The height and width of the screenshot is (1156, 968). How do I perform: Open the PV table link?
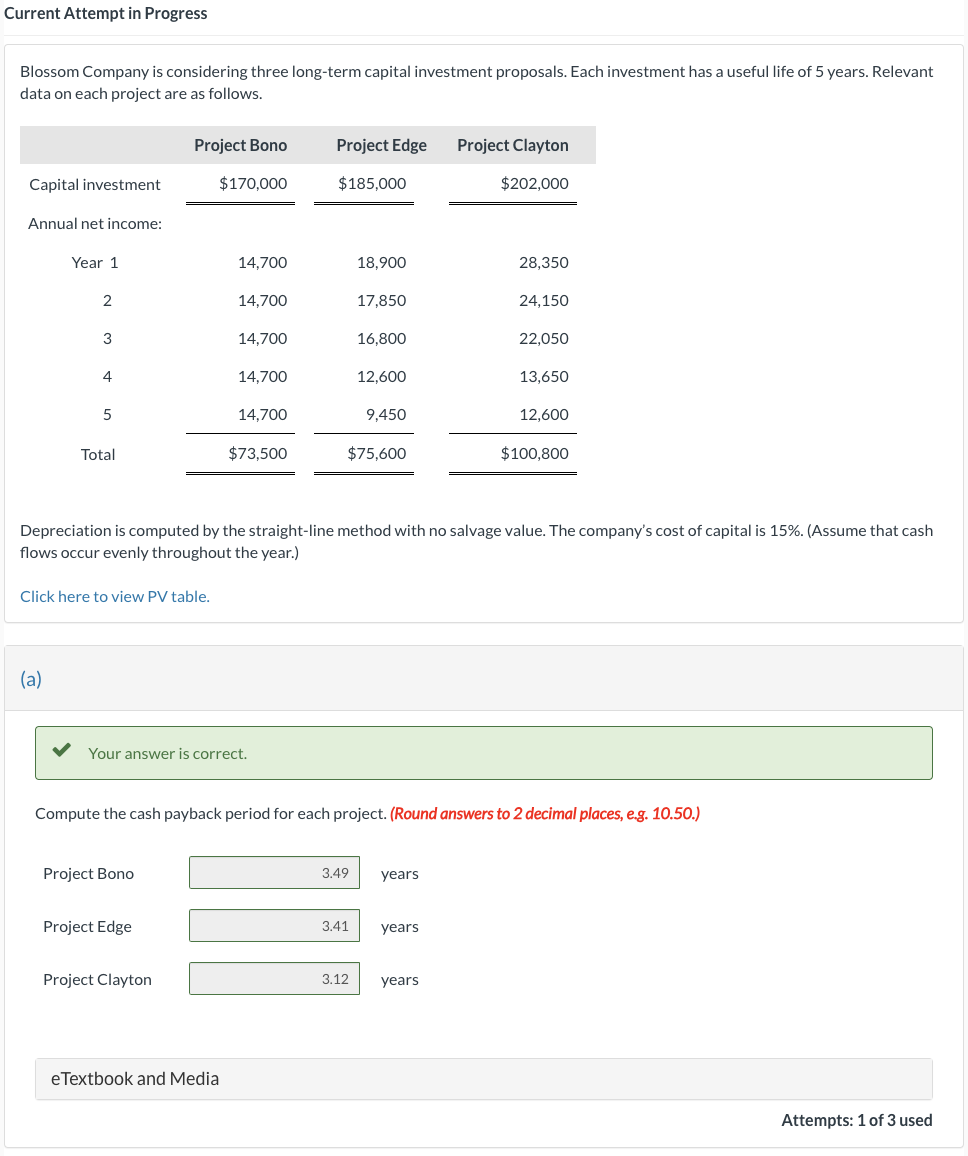[115, 596]
